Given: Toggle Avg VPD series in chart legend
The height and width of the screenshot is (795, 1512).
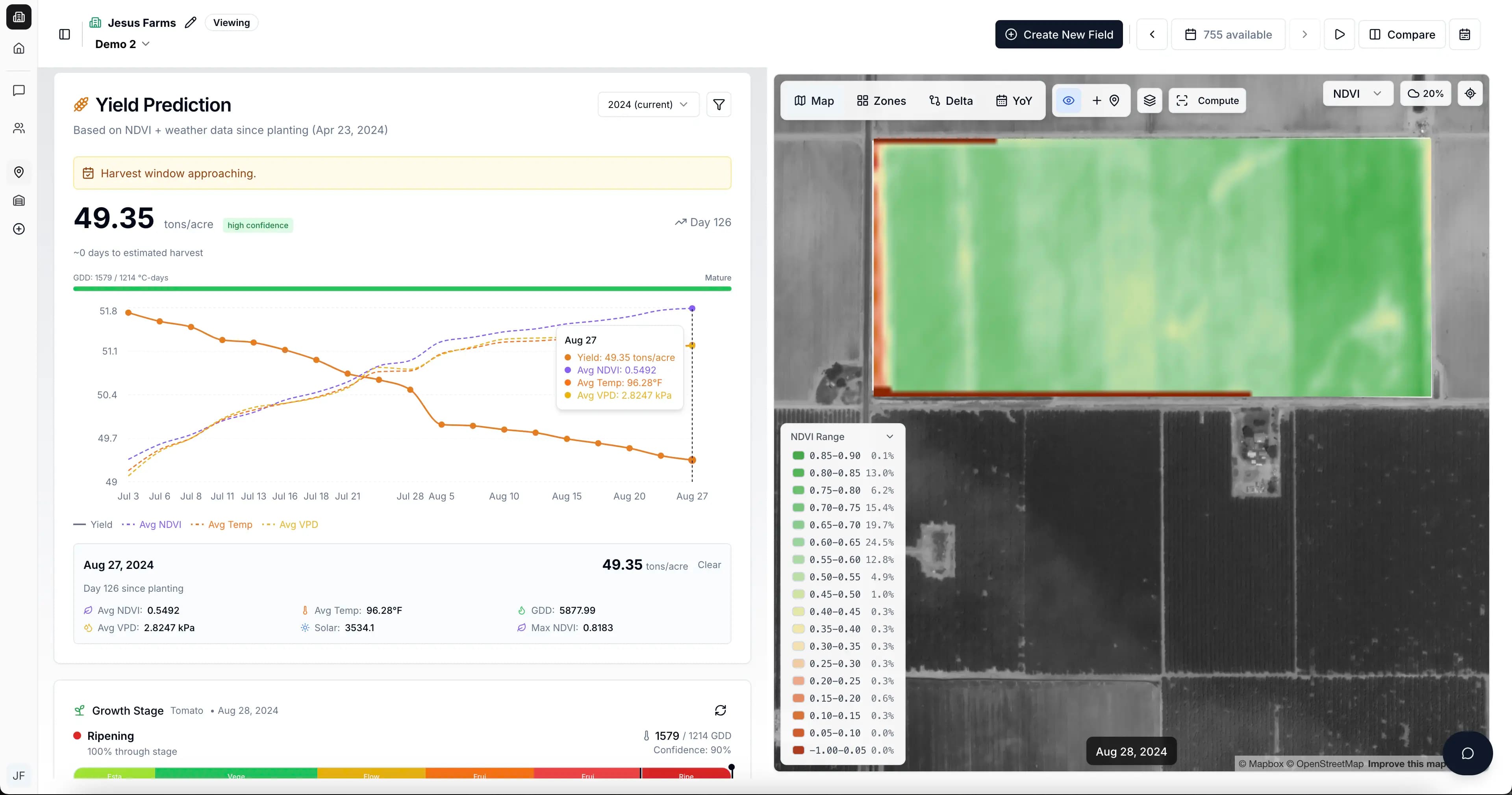Looking at the screenshot, I should point(290,524).
